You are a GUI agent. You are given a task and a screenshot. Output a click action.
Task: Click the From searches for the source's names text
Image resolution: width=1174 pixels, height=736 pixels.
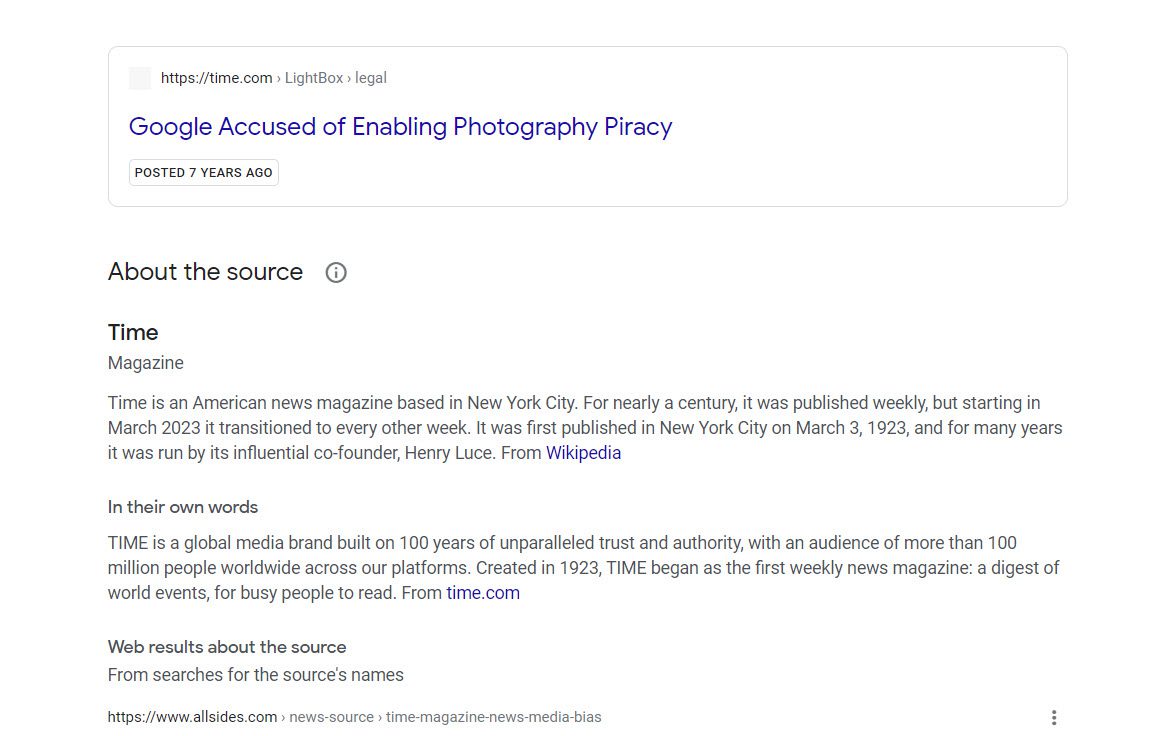point(256,675)
